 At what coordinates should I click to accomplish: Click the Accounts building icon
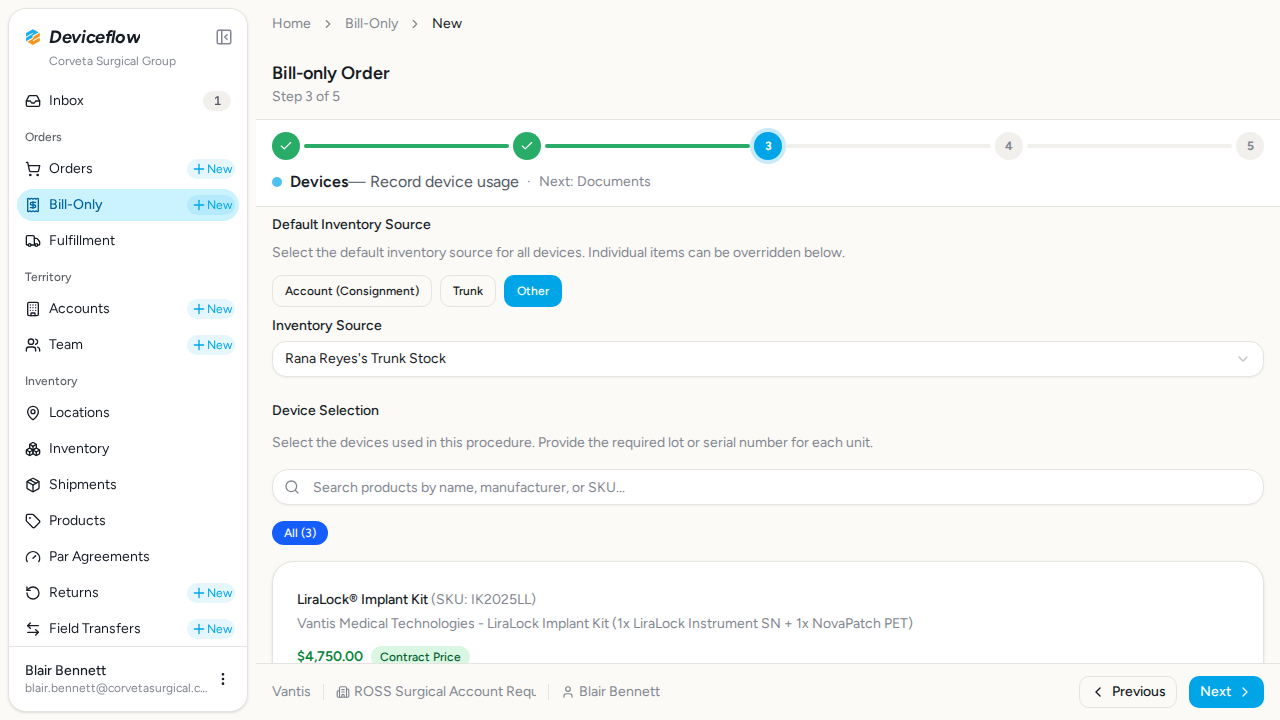click(x=33, y=309)
